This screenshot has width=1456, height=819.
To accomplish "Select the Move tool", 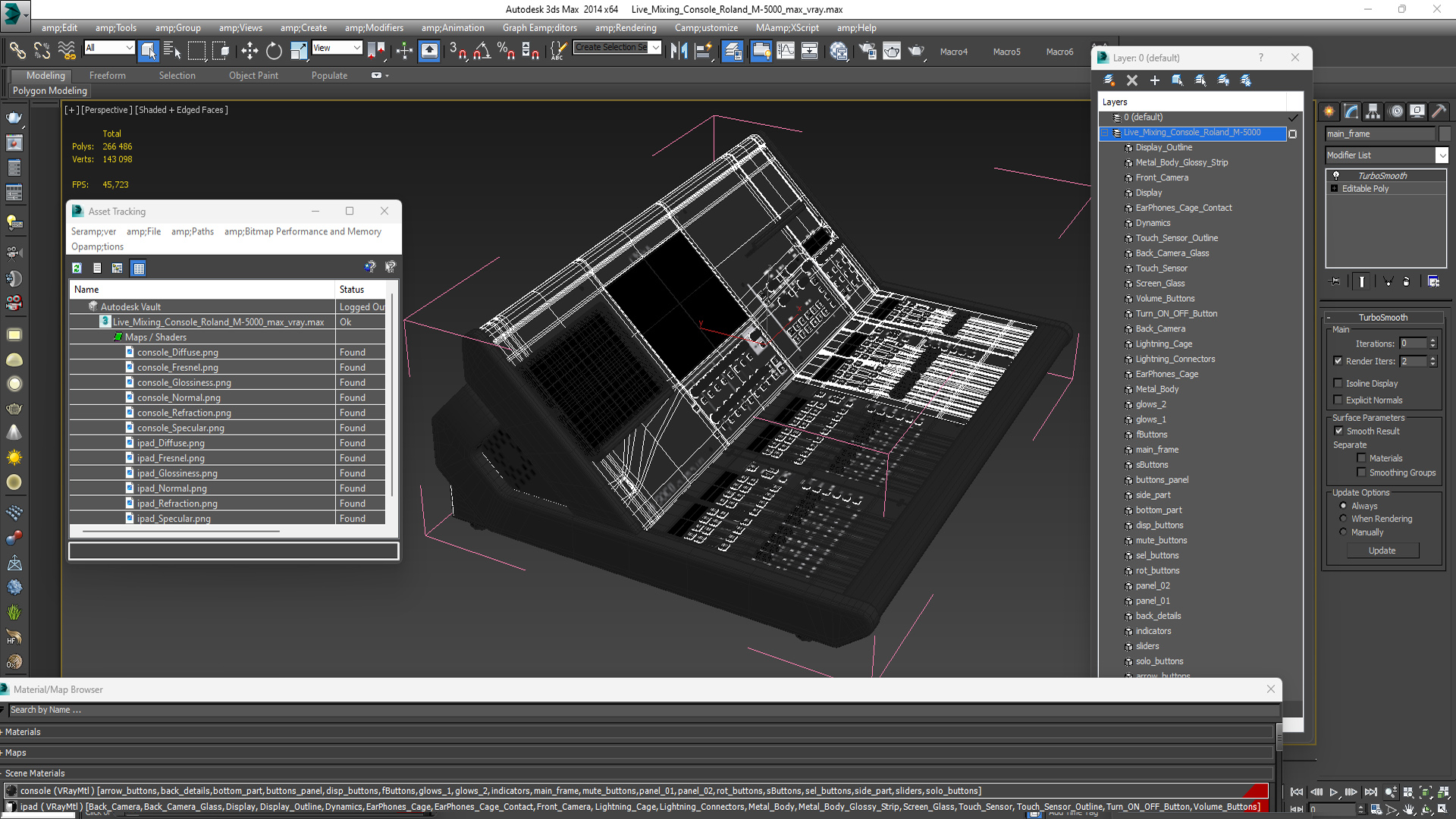I will click(x=249, y=51).
